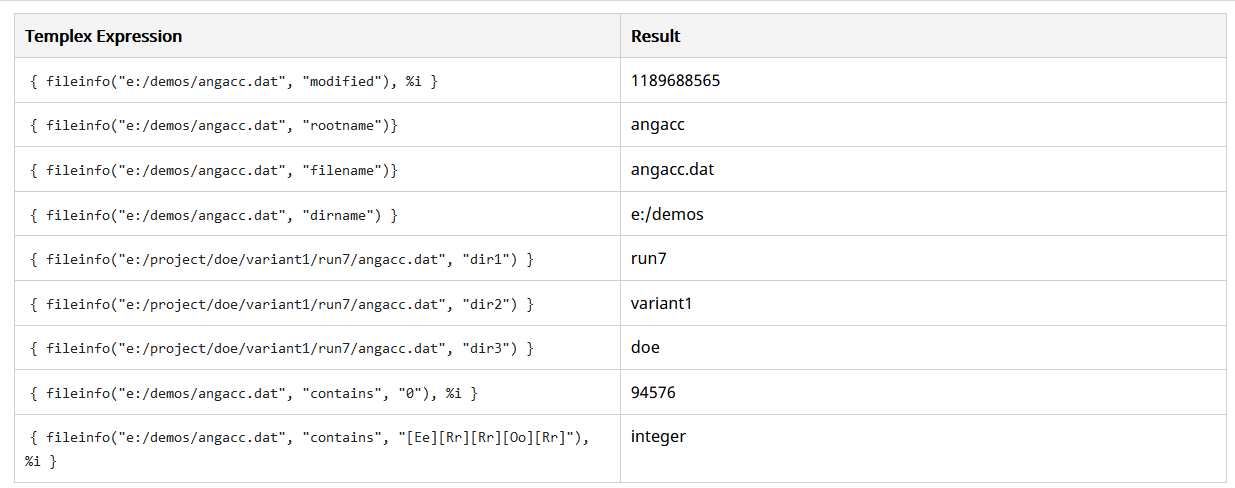Click the integer result cell
Viewport: 1235px width, 488px height.
coord(658,437)
